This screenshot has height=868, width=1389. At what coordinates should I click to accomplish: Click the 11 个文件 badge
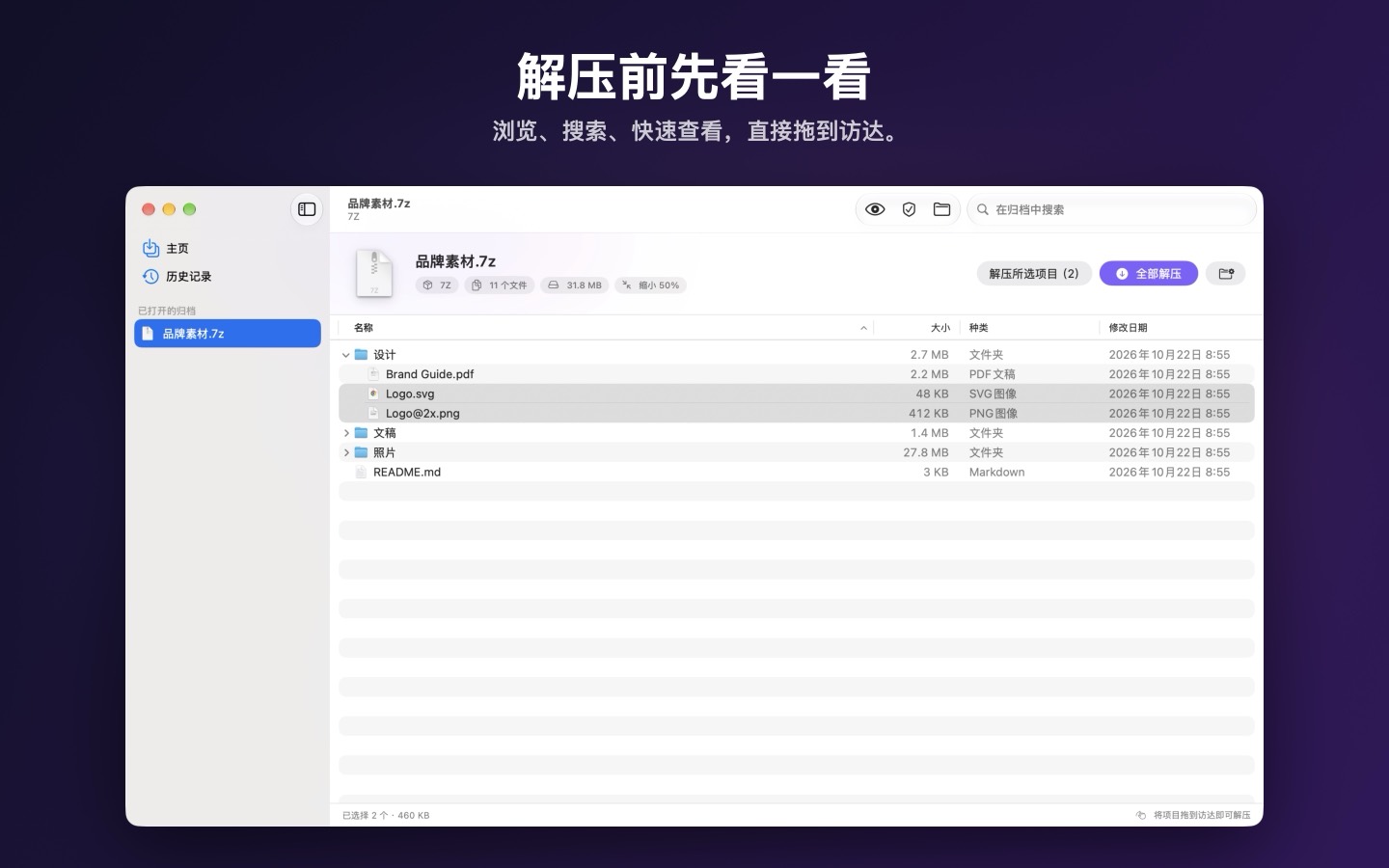pos(500,285)
